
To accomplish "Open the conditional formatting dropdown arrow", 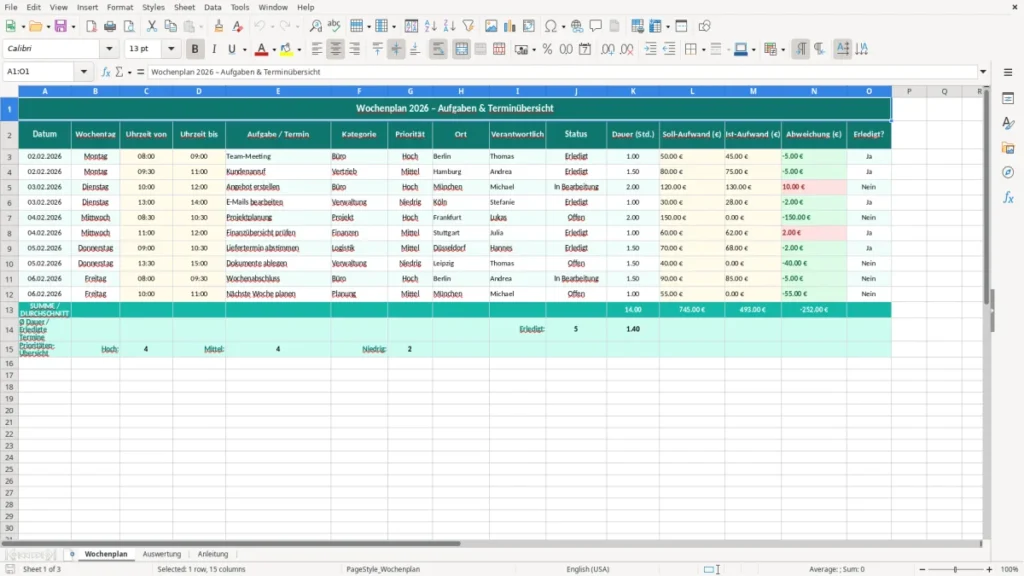I will [x=783, y=50].
